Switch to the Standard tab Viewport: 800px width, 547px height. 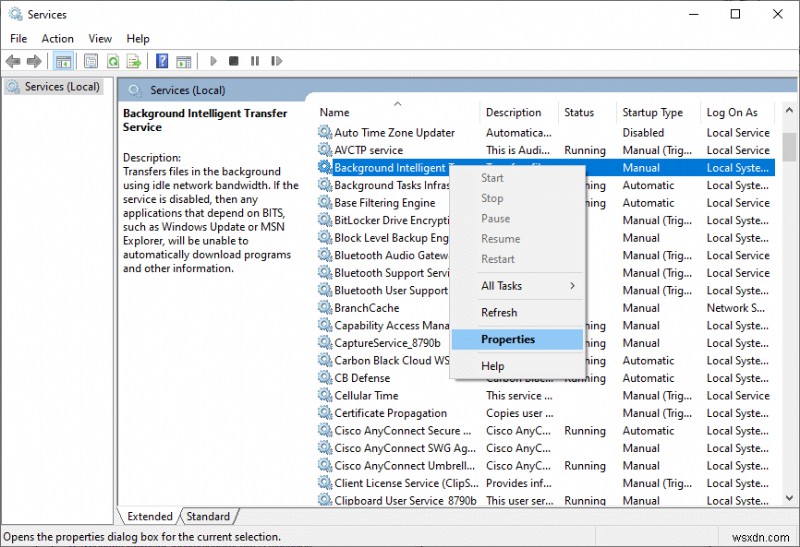coord(208,516)
